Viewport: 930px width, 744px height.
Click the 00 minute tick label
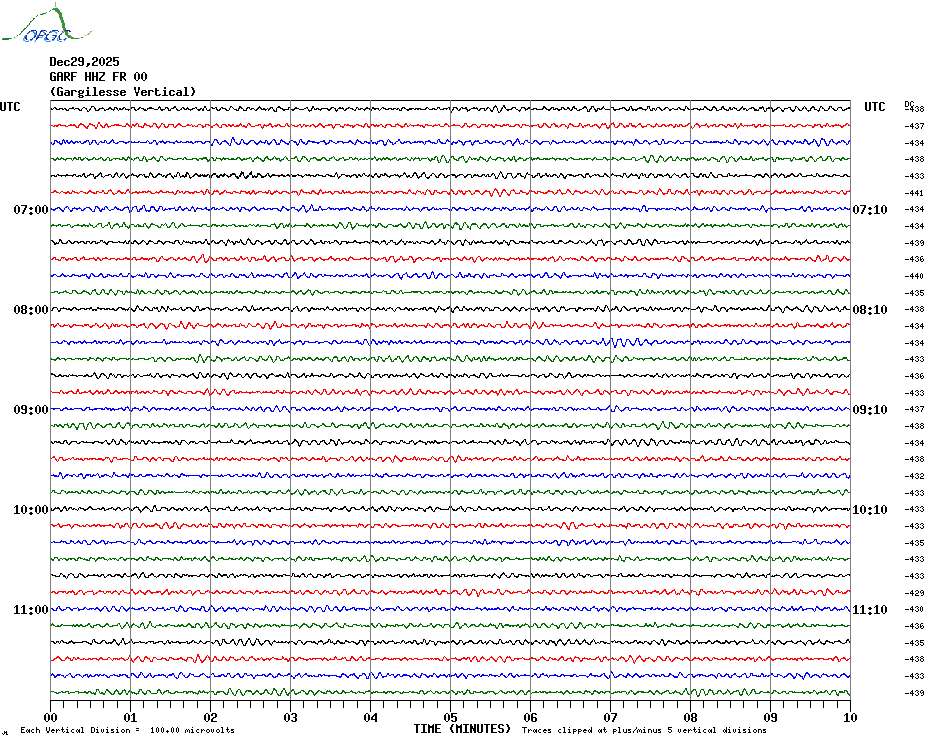point(51,717)
